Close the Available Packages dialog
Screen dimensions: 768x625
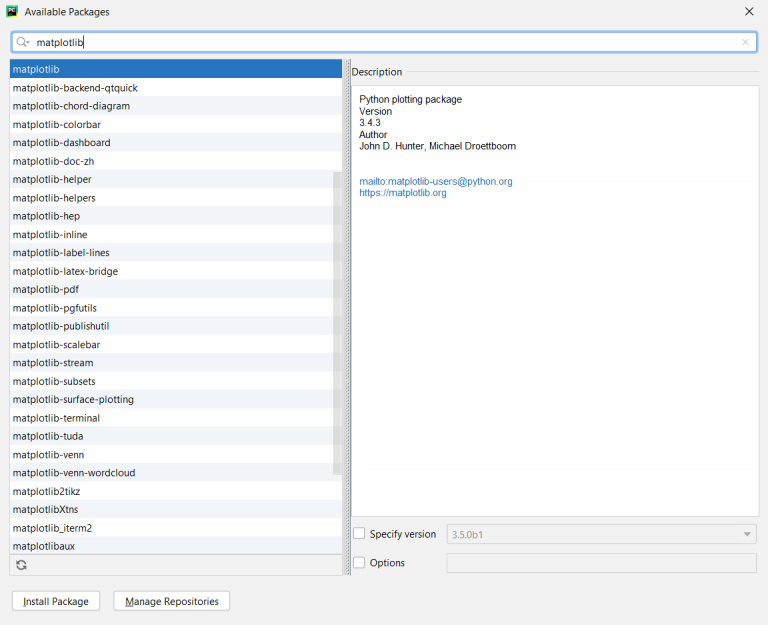point(749,11)
